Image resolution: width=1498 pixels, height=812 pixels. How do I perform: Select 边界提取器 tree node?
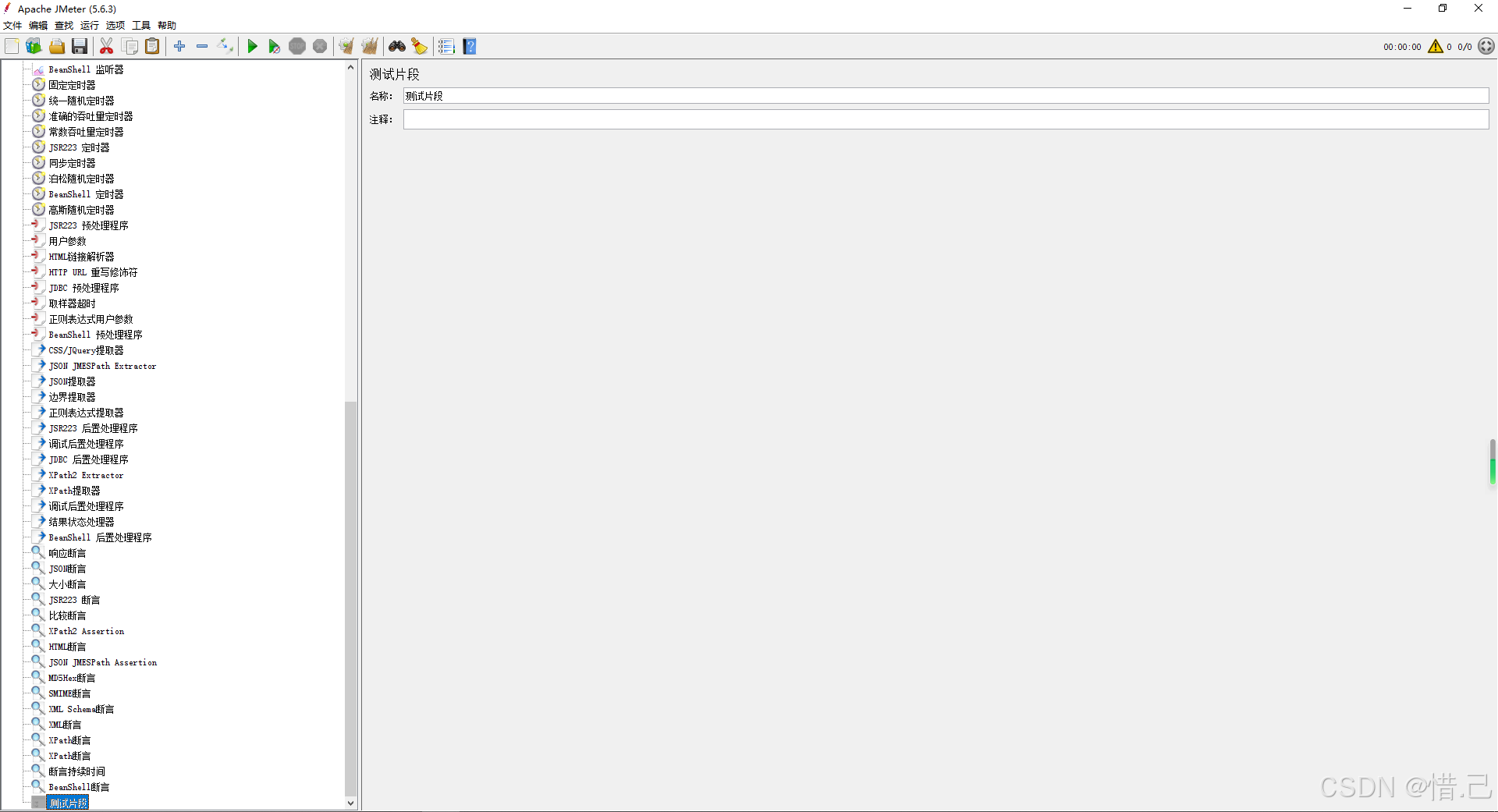tap(72, 397)
